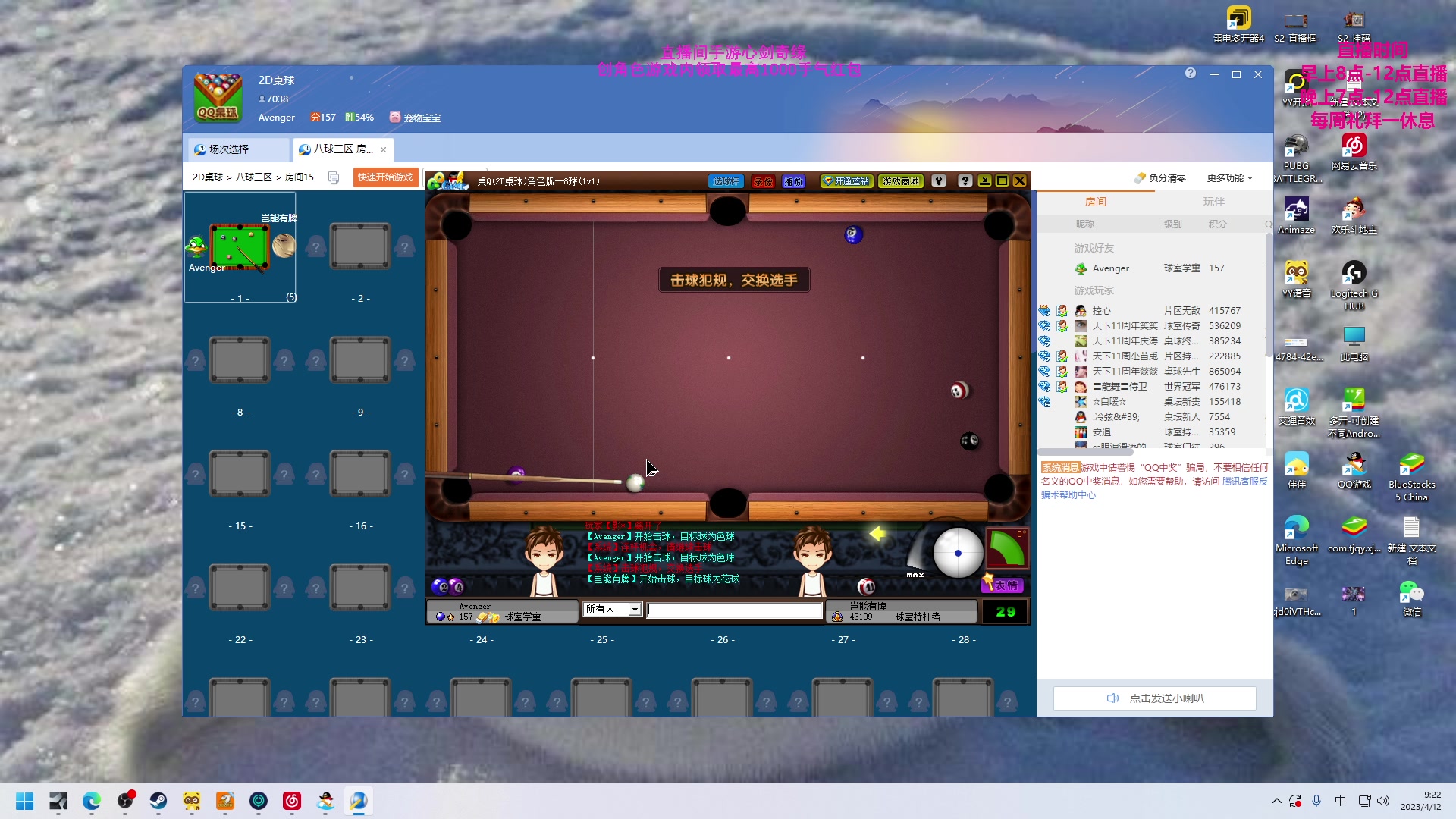Open the 微信 desktop icon

click(x=1412, y=598)
